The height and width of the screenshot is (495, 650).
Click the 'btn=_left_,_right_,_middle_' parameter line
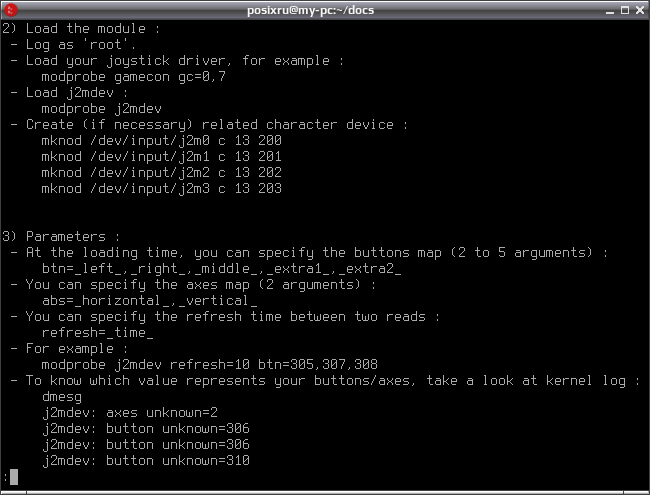221,269
